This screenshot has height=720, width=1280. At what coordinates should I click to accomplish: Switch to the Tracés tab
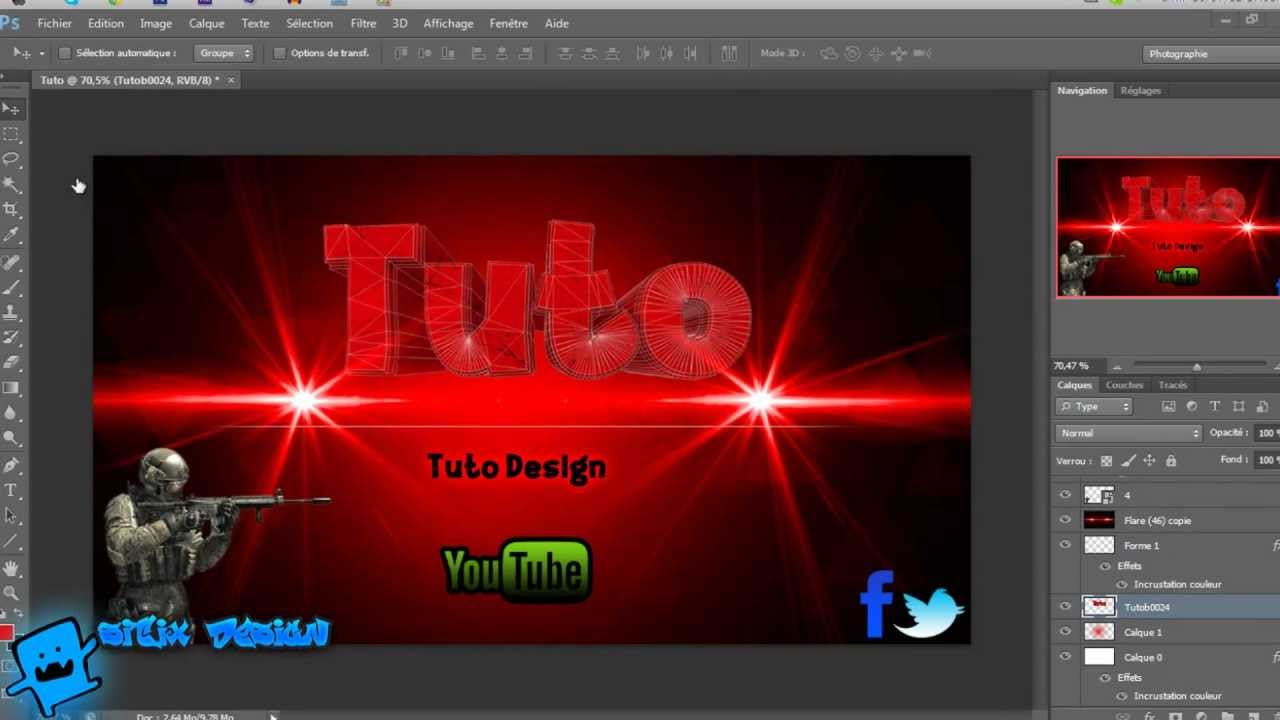click(1172, 385)
